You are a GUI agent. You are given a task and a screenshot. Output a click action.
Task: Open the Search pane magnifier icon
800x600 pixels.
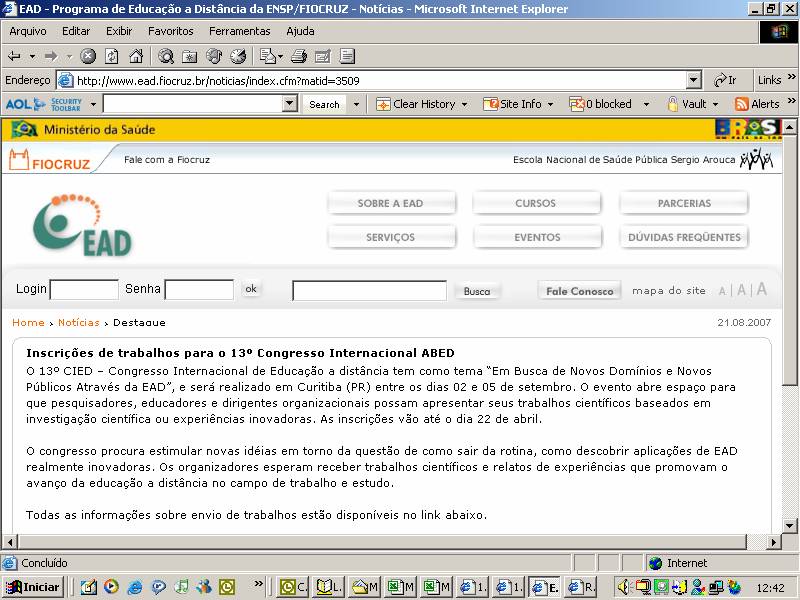(166, 56)
